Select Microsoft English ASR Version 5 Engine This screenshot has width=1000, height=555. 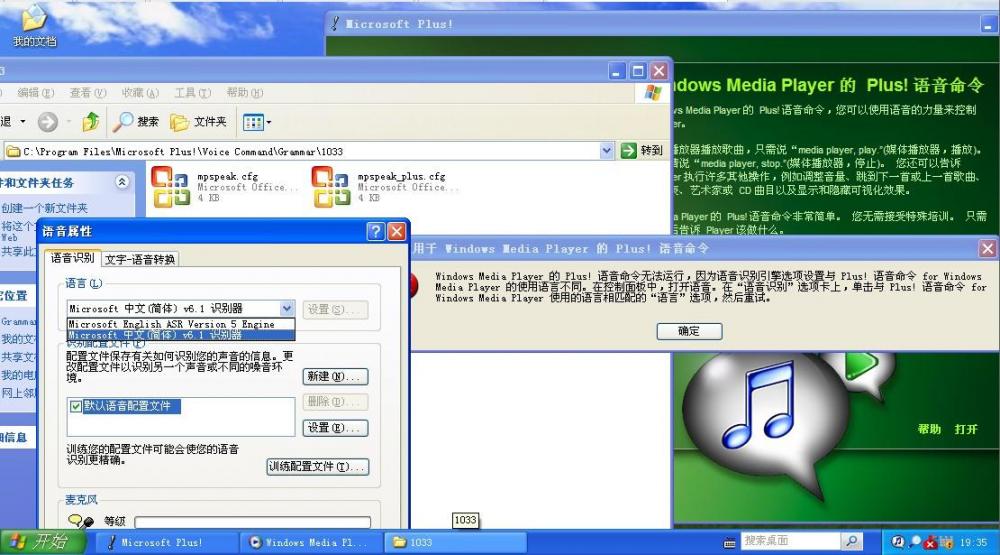pyautogui.click(x=171, y=324)
